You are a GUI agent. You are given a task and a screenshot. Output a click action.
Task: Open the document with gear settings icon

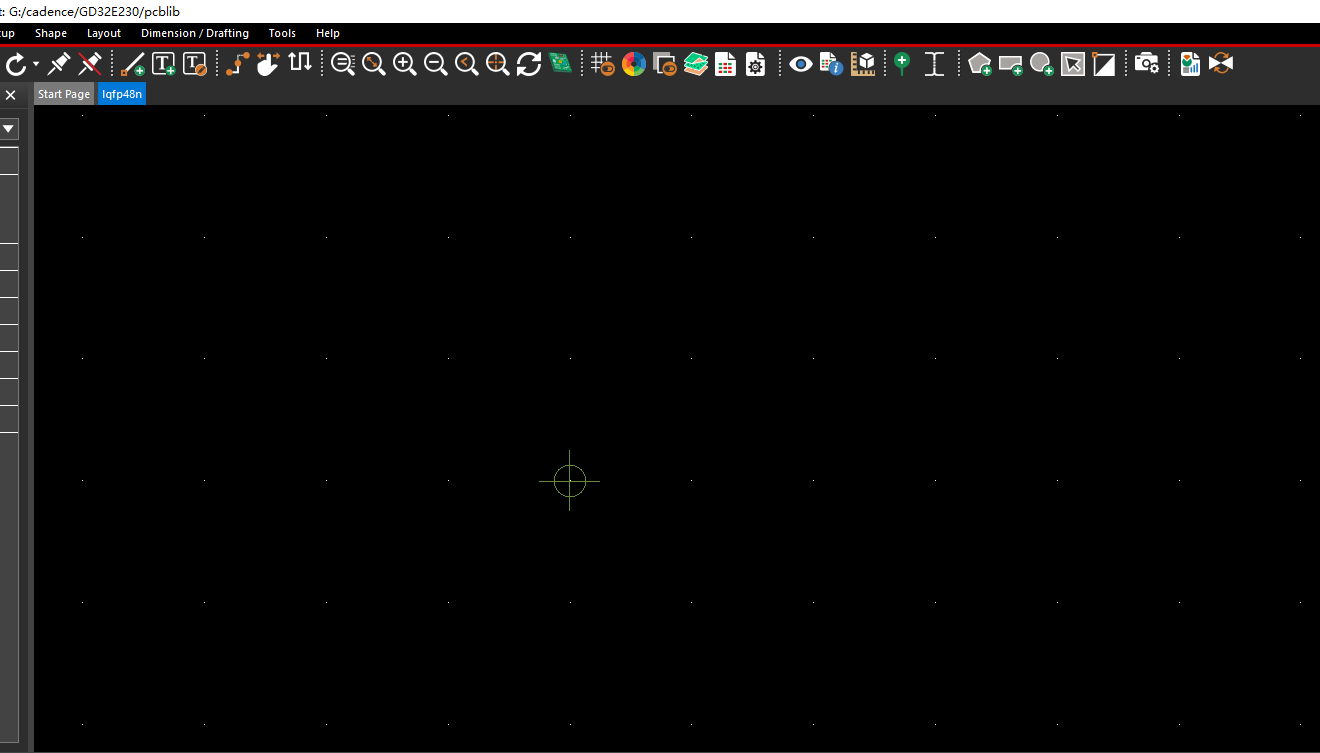tap(756, 64)
